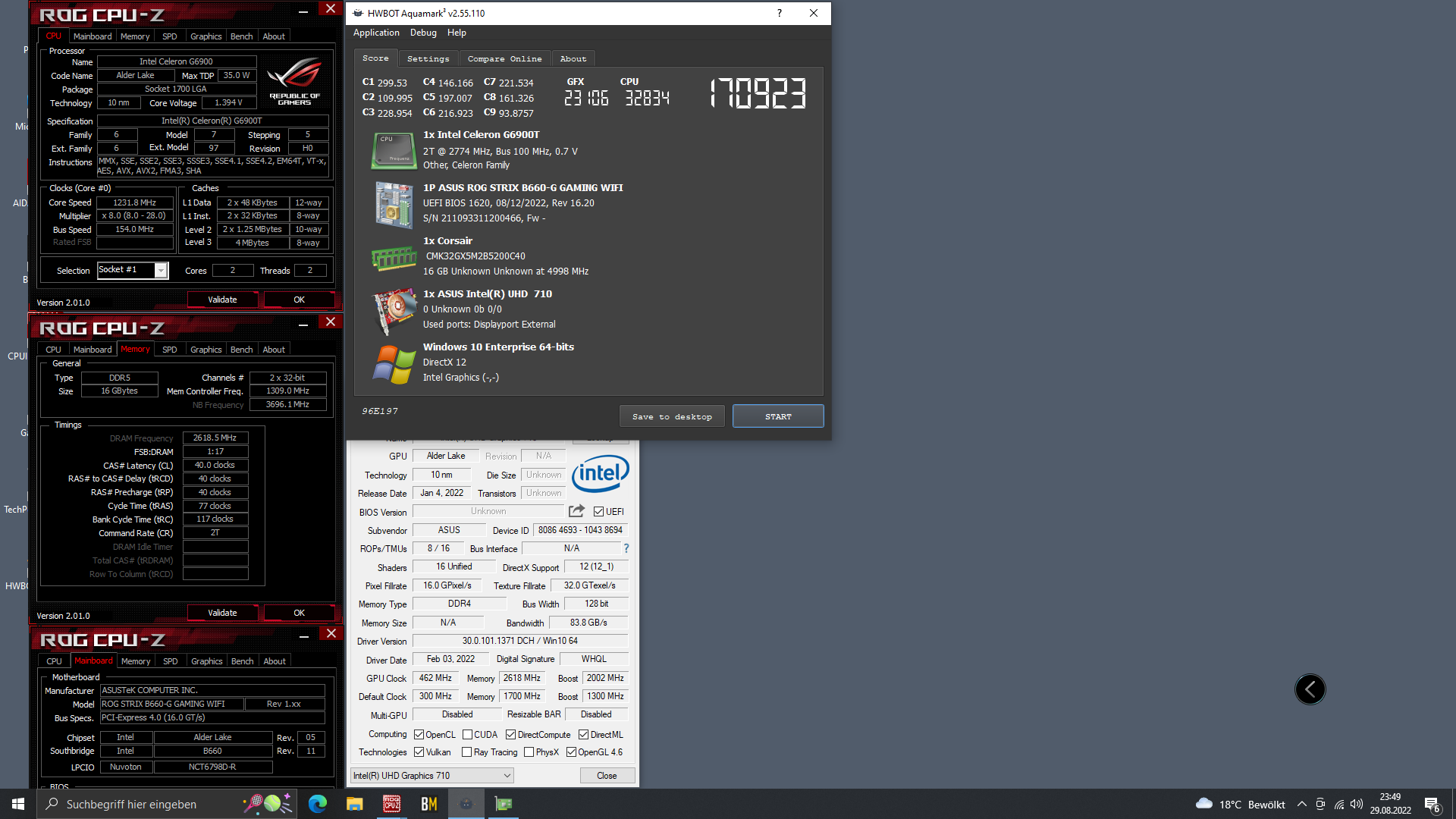Open Bench tab in top CPU-Z window

point(241,36)
